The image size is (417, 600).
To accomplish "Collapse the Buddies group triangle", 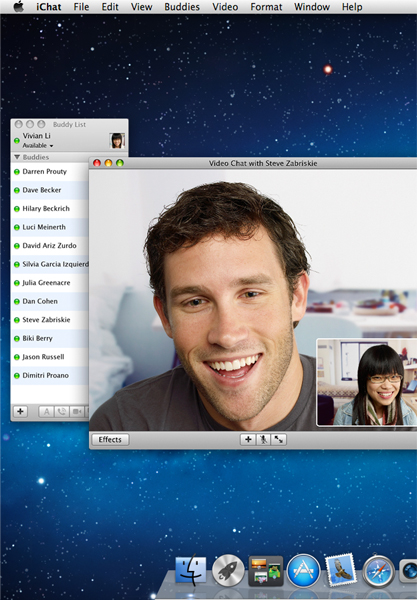I will click(17, 157).
